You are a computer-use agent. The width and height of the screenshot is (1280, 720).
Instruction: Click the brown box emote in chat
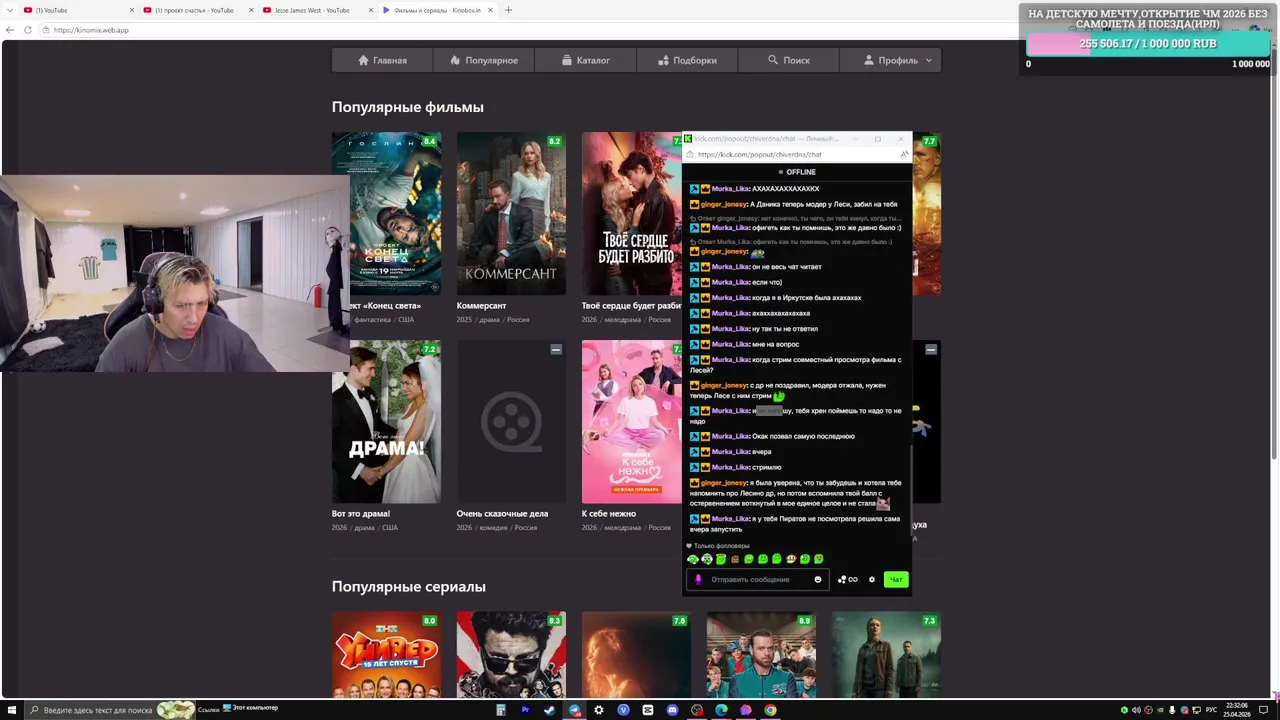pyautogui.click(x=735, y=559)
